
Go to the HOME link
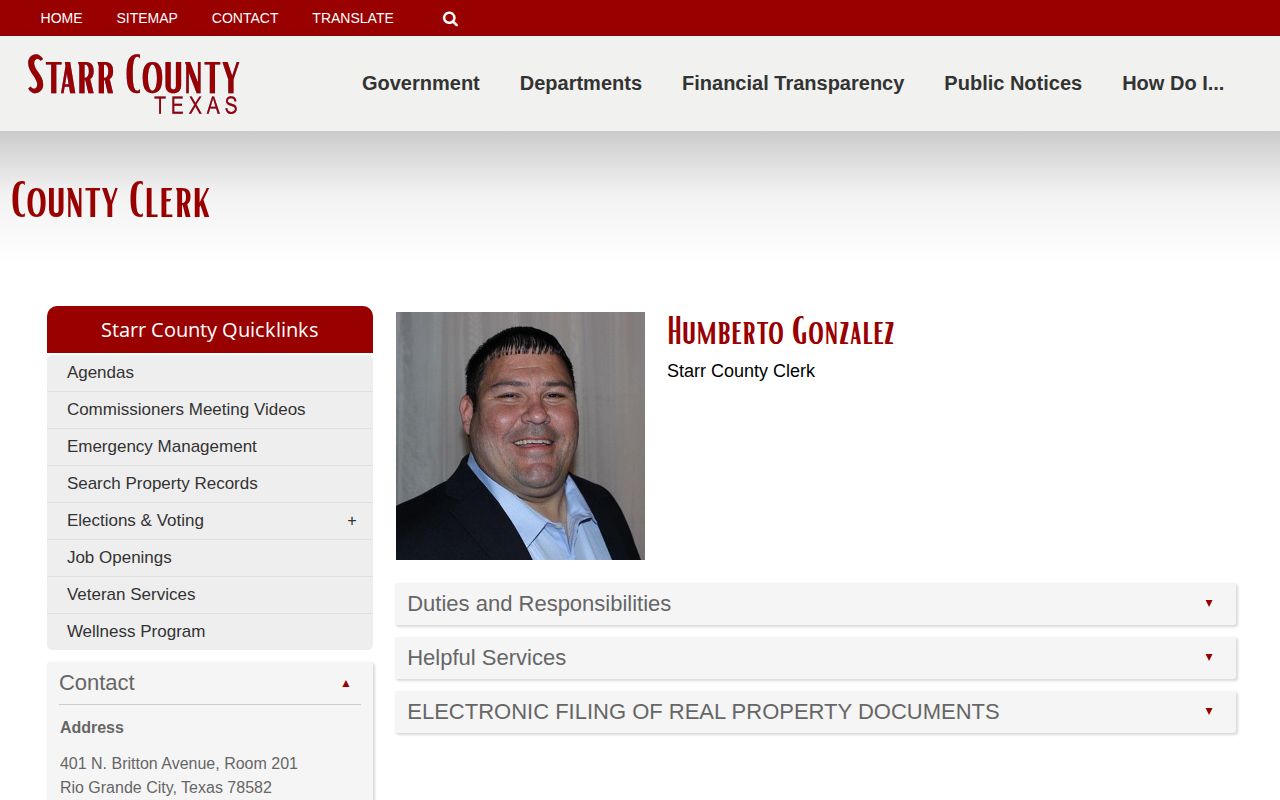(61, 18)
